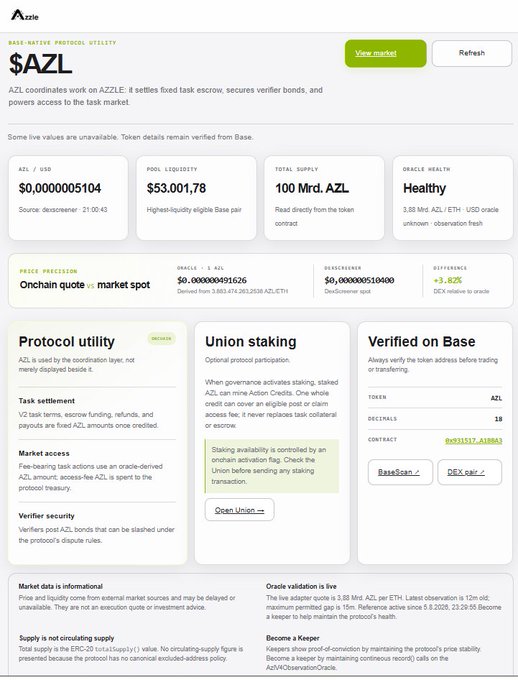Select AZL / USD price $0,0000005104
This screenshot has width=518, height=680.
pos(60,188)
